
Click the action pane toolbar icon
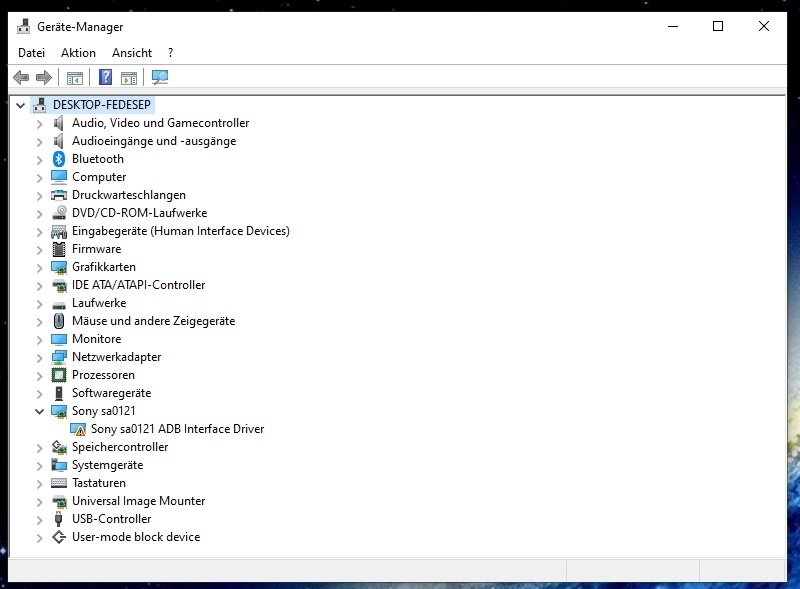[129, 78]
